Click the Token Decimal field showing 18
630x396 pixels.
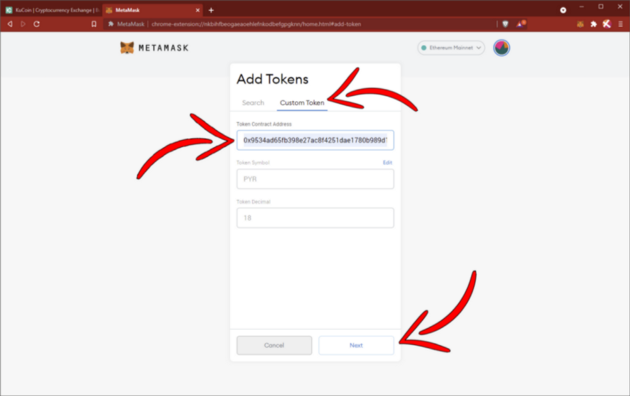[x=315, y=218]
